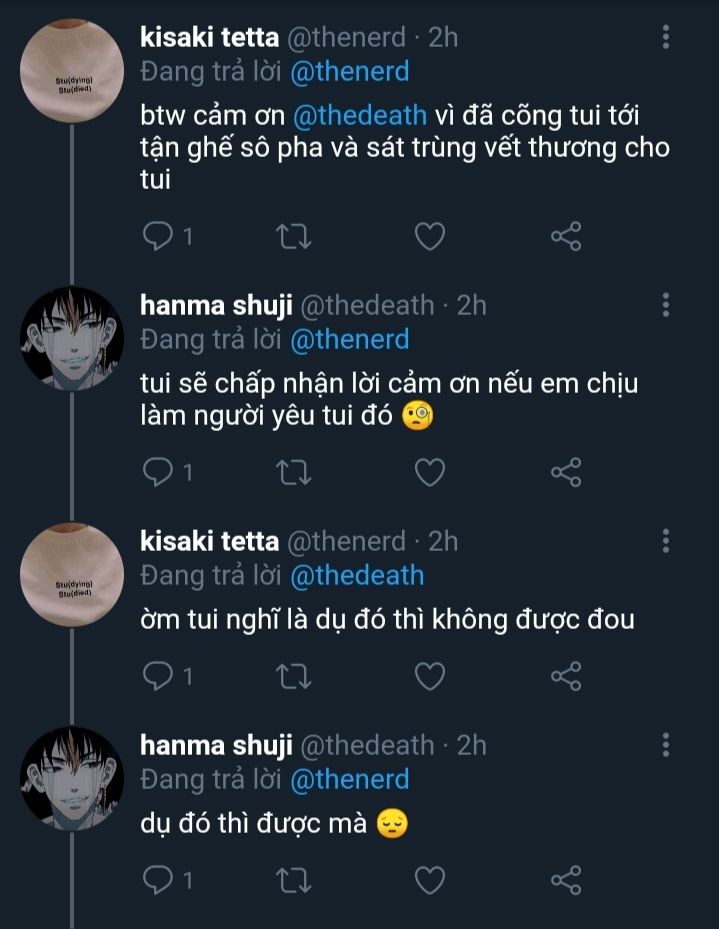Like kisaki's 'ờm tui nghĩ' tweet
Viewport: 719px width, 929px height.
430,677
